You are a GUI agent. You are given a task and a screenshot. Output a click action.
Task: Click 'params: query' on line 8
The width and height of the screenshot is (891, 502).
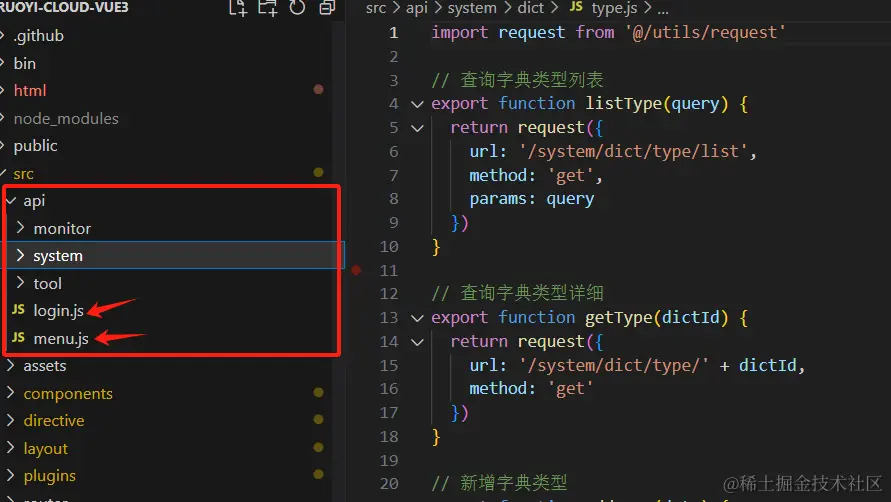pyautogui.click(x=531, y=199)
